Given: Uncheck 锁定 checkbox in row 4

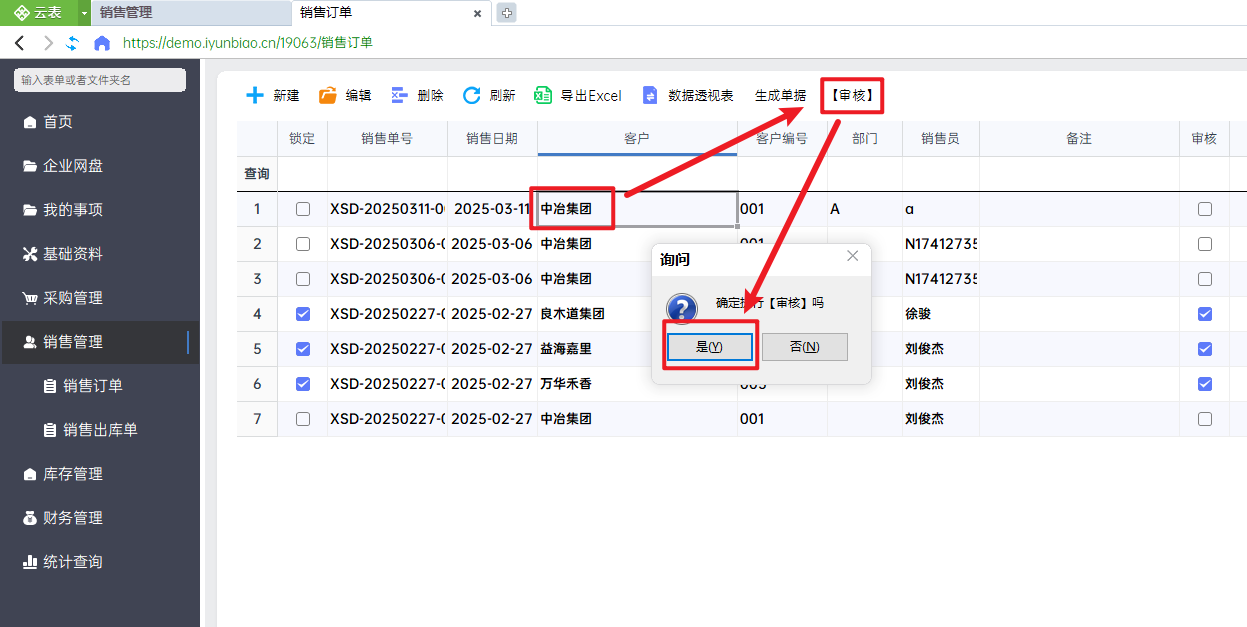Looking at the screenshot, I should (303, 314).
